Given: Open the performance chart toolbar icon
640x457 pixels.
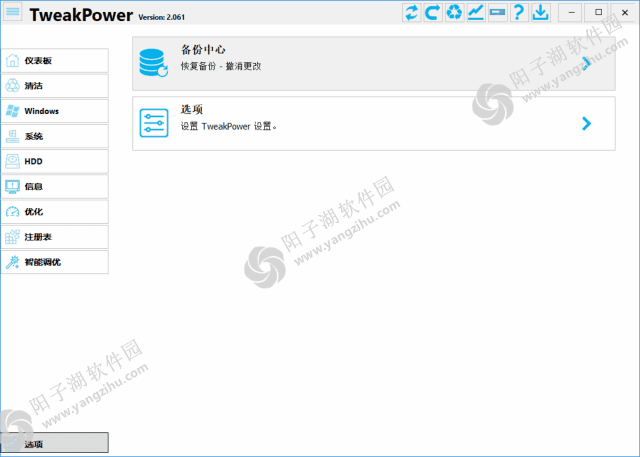Looking at the screenshot, I should tap(476, 12).
